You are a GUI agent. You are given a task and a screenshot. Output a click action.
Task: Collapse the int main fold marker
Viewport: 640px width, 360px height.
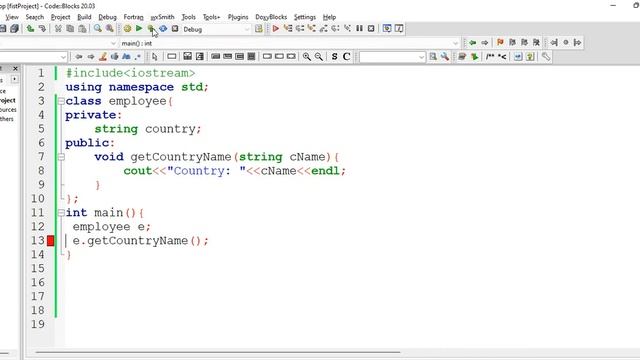(61, 213)
